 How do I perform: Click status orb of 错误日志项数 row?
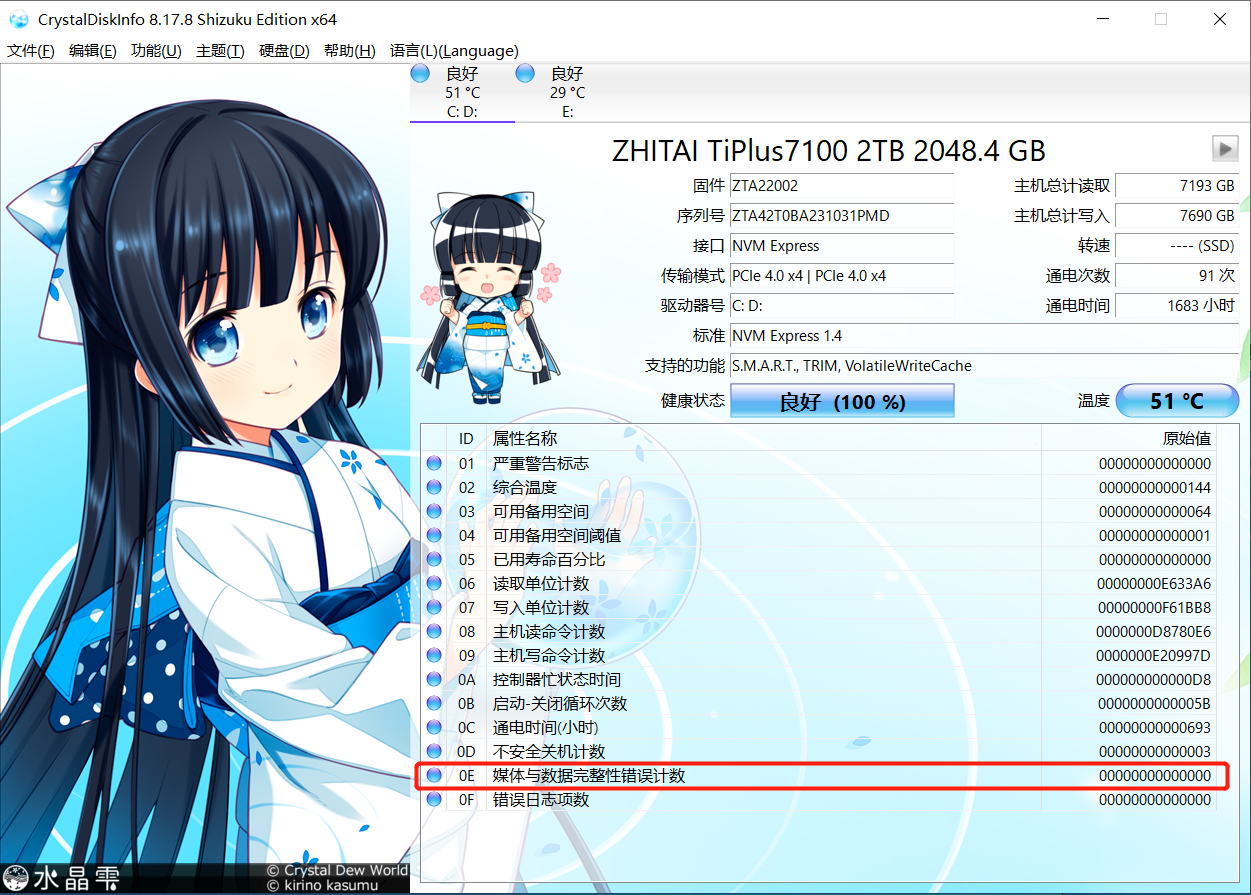pyautogui.click(x=434, y=799)
